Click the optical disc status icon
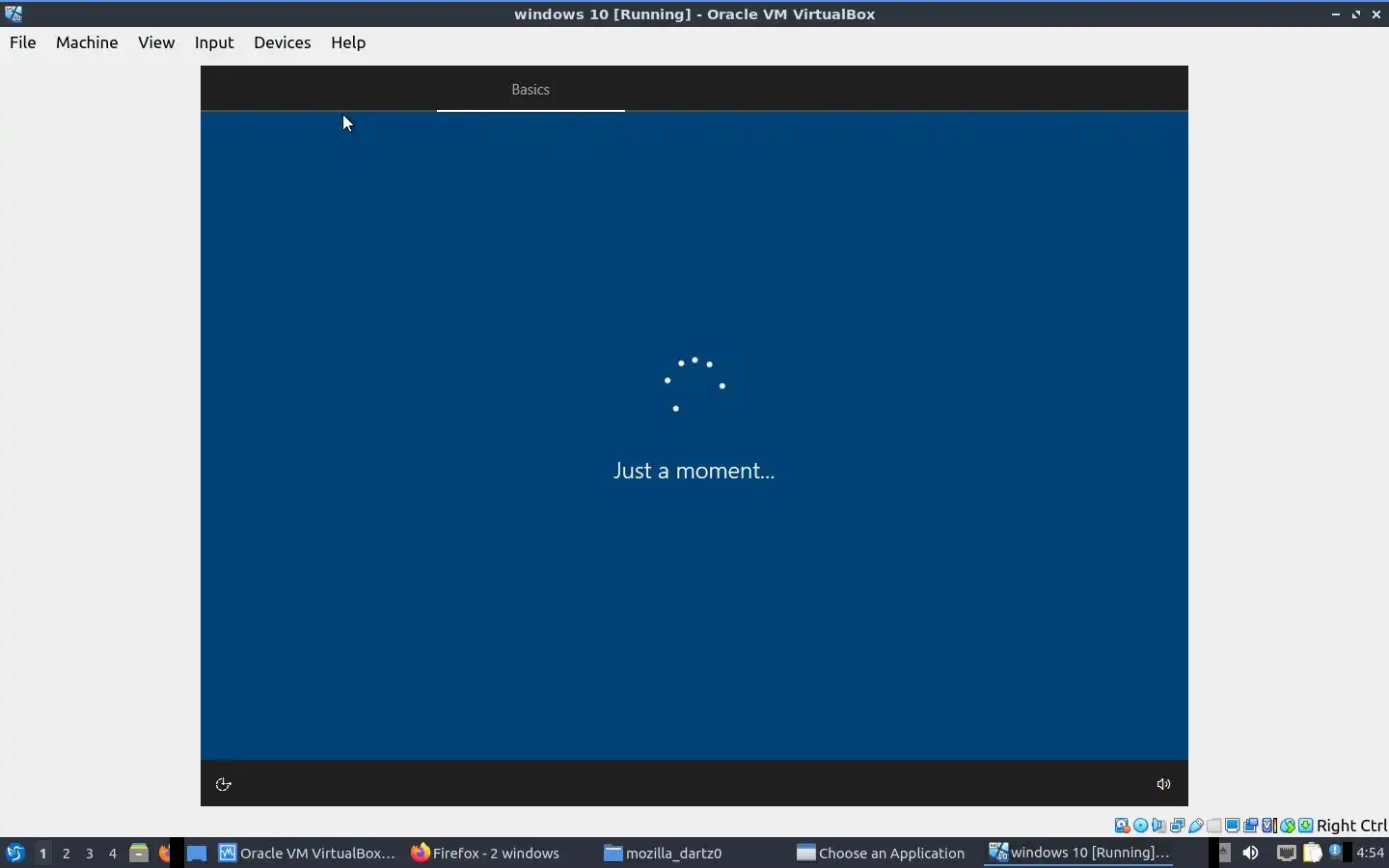The image size is (1389, 868). click(x=1140, y=826)
